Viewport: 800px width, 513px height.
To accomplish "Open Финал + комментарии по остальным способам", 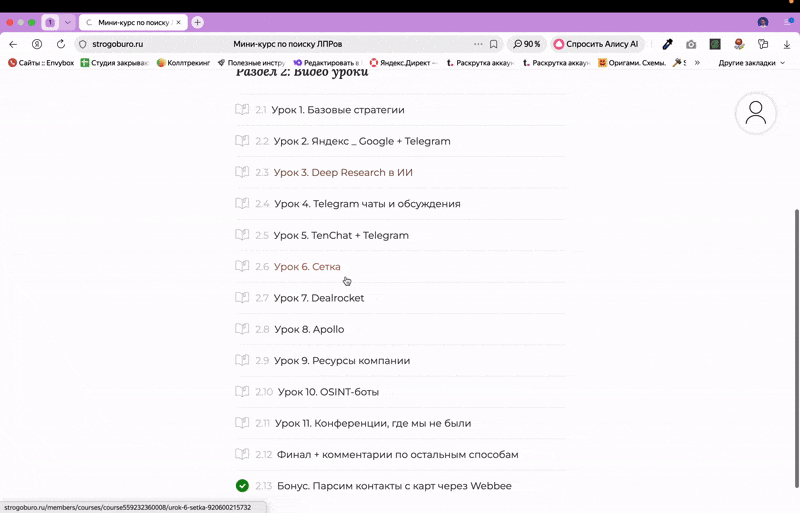I will pyautogui.click(x=397, y=455).
